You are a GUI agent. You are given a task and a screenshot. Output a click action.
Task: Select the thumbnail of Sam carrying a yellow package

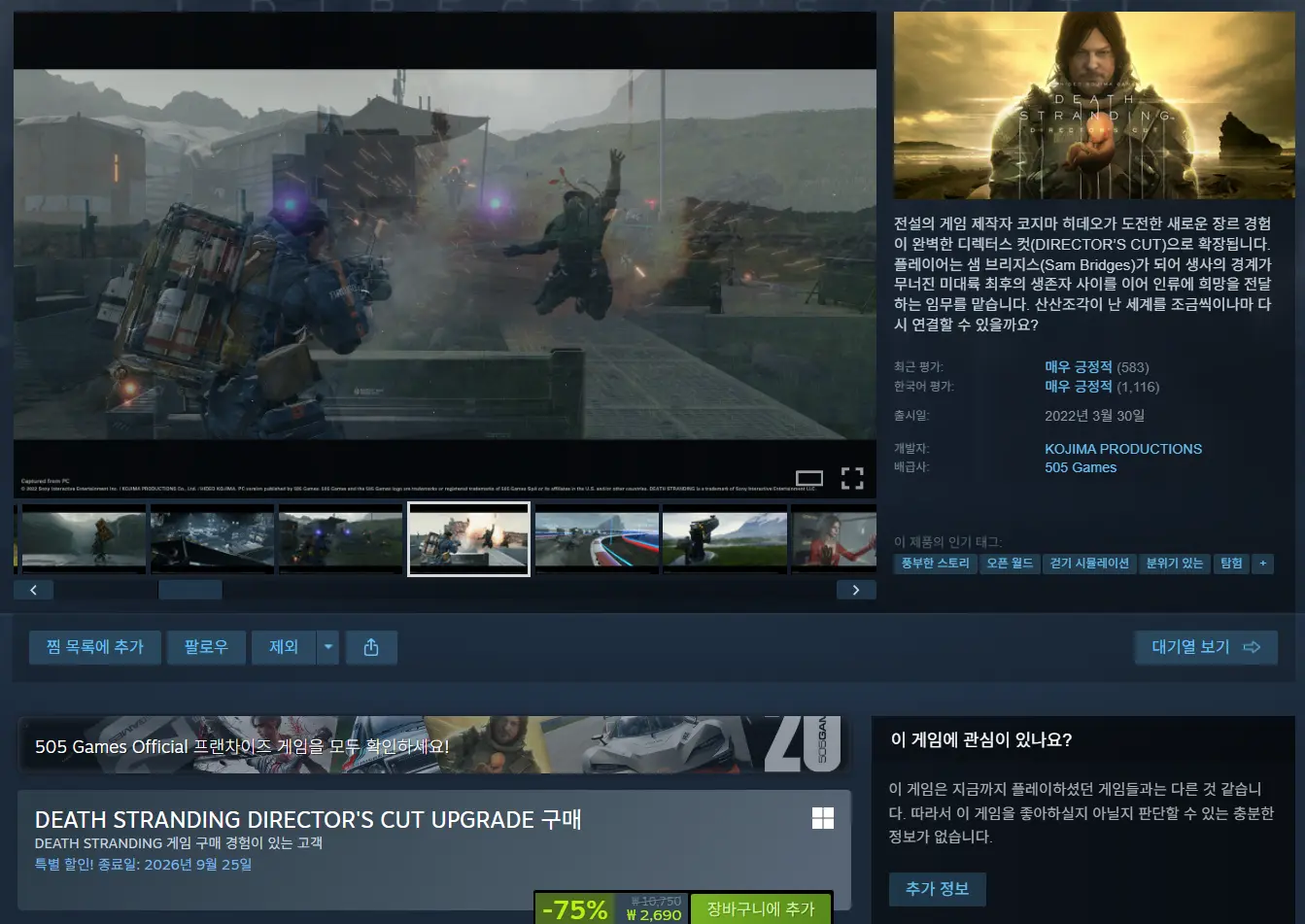pyautogui.click(x=84, y=538)
